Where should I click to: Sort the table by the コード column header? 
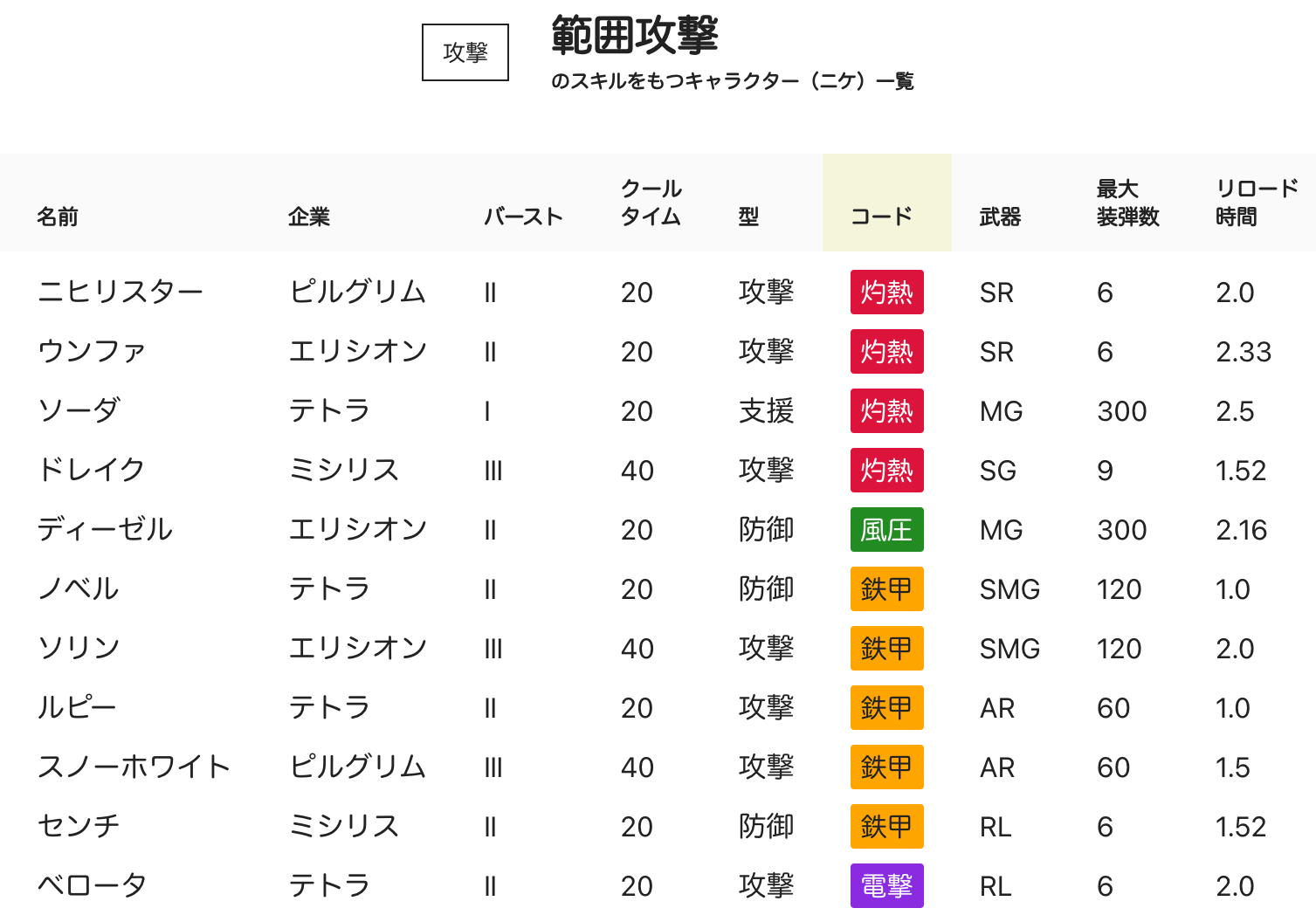tap(881, 216)
